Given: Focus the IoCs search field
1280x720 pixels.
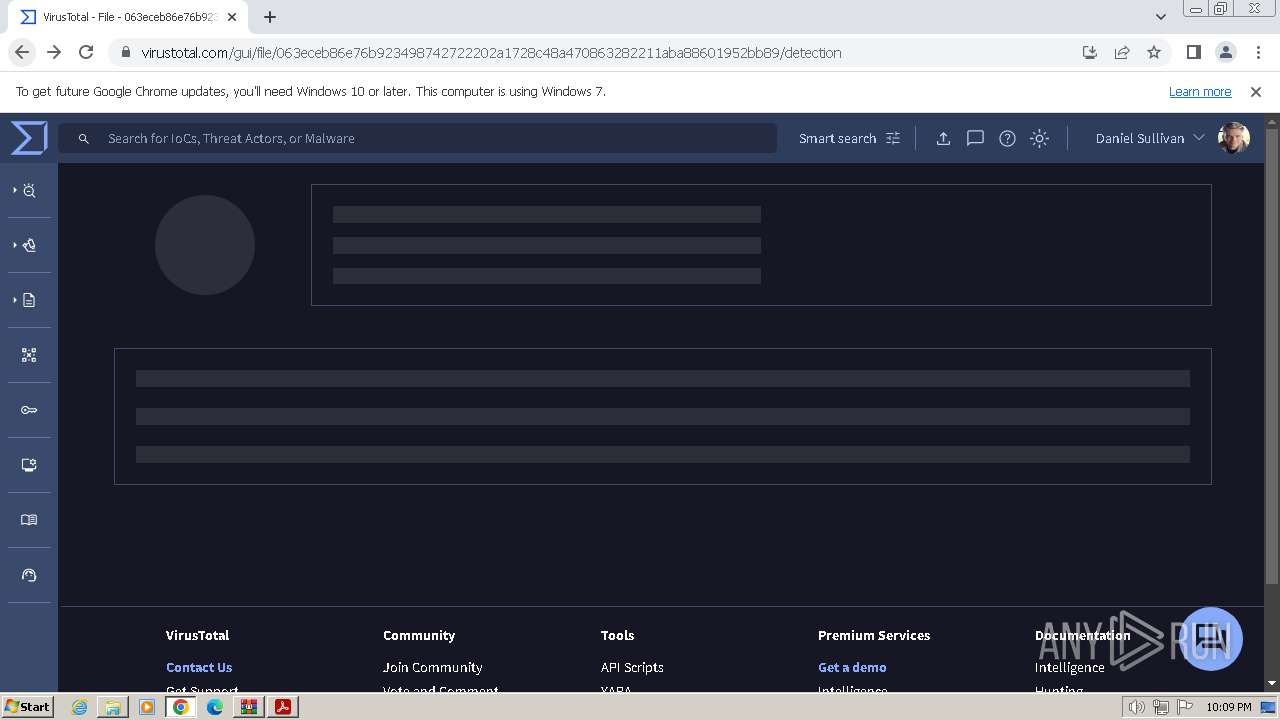Looking at the screenshot, I should (x=417, y=138).
